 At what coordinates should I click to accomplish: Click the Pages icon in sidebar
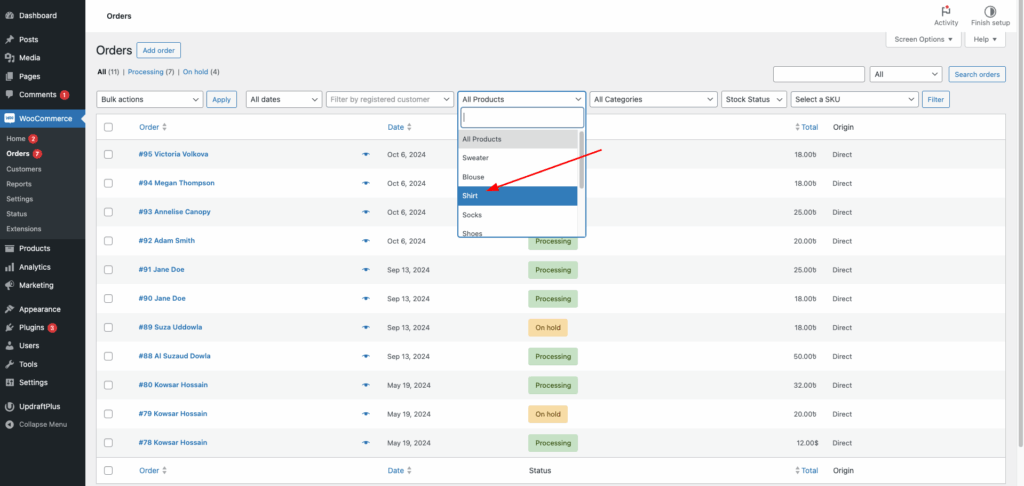pos(10,76)
